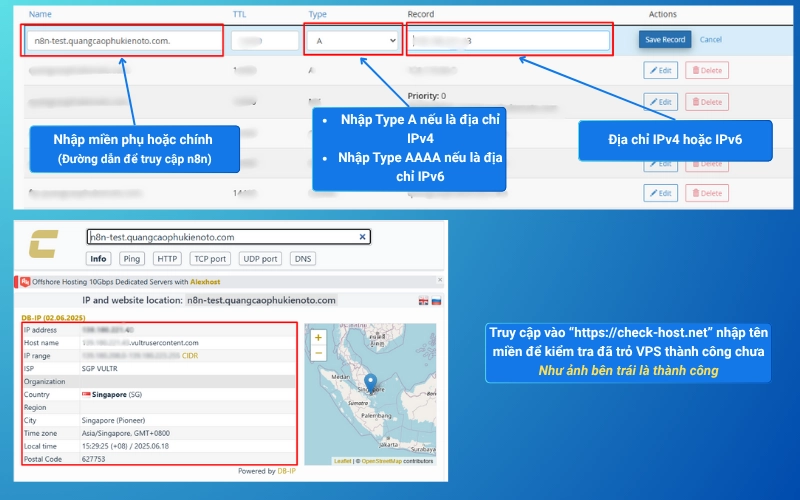This screenshot has height=500, width=800.
Task: Delete the record in the last table row
Action: click(707, 193)
